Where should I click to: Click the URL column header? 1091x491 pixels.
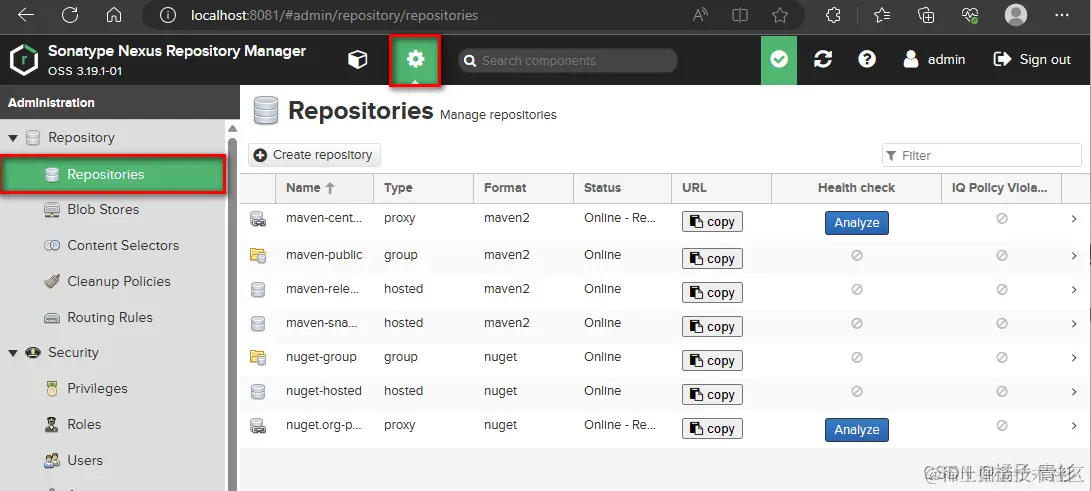click(722, 188)
